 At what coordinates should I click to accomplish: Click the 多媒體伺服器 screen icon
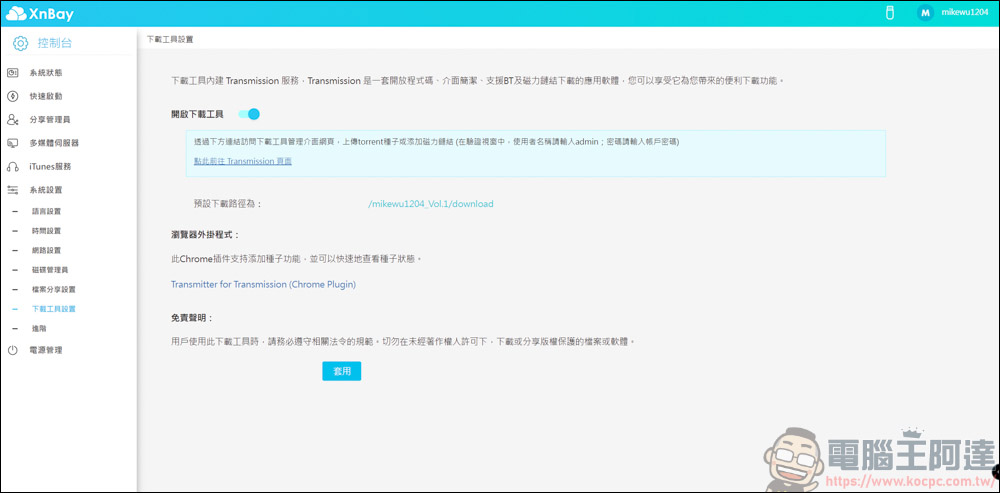[13, 143]
